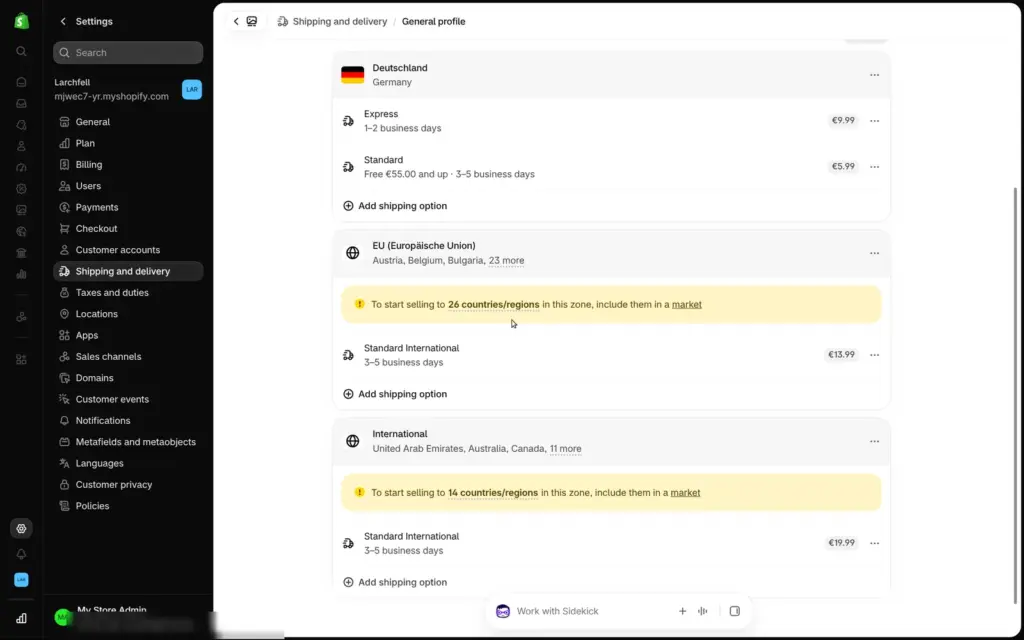Open search in the left icon rail
This screenshot has height=640, width=1024.
pyautogui.click(x=22, y=51)
